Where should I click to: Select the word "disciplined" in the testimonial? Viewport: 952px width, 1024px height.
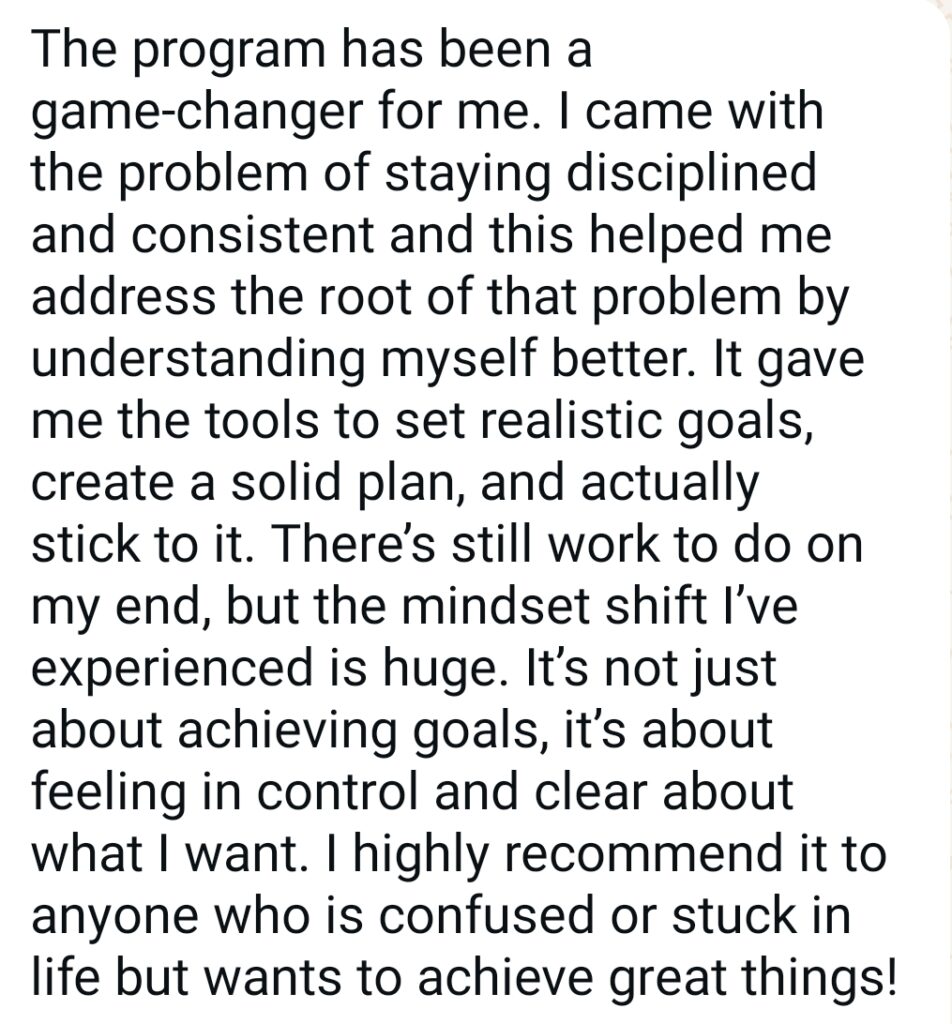click(691, 174)
